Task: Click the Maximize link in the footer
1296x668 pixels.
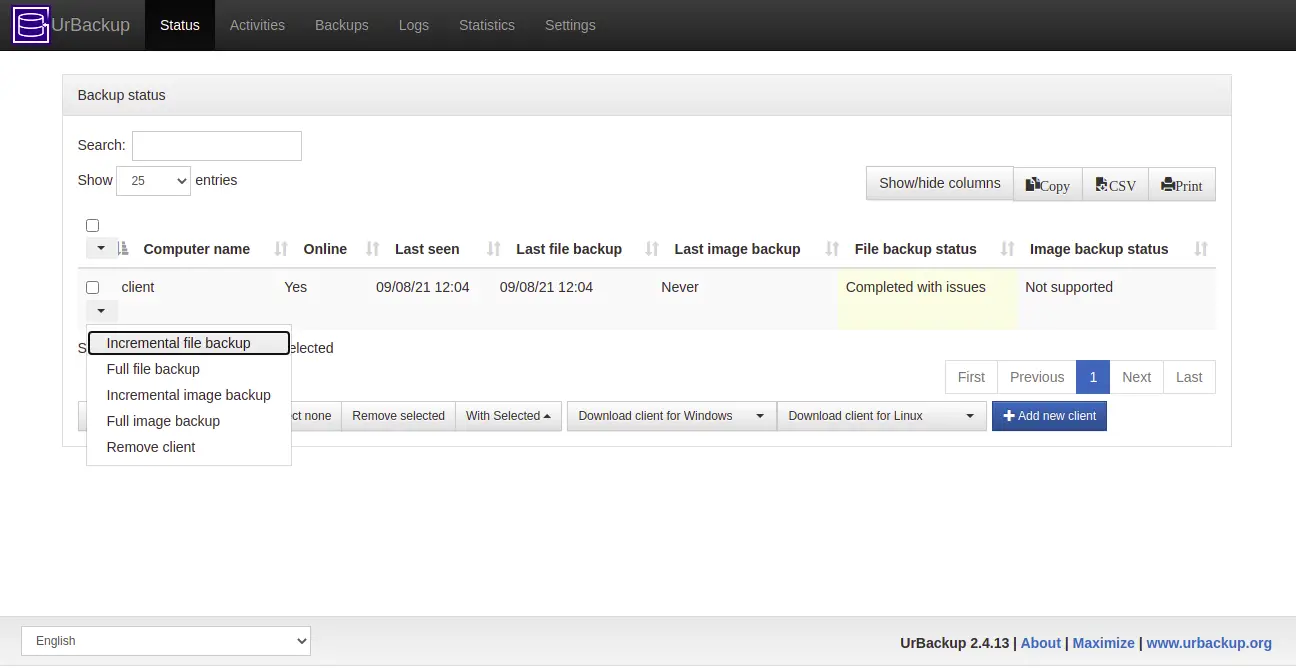Action: pos(1104,643)
